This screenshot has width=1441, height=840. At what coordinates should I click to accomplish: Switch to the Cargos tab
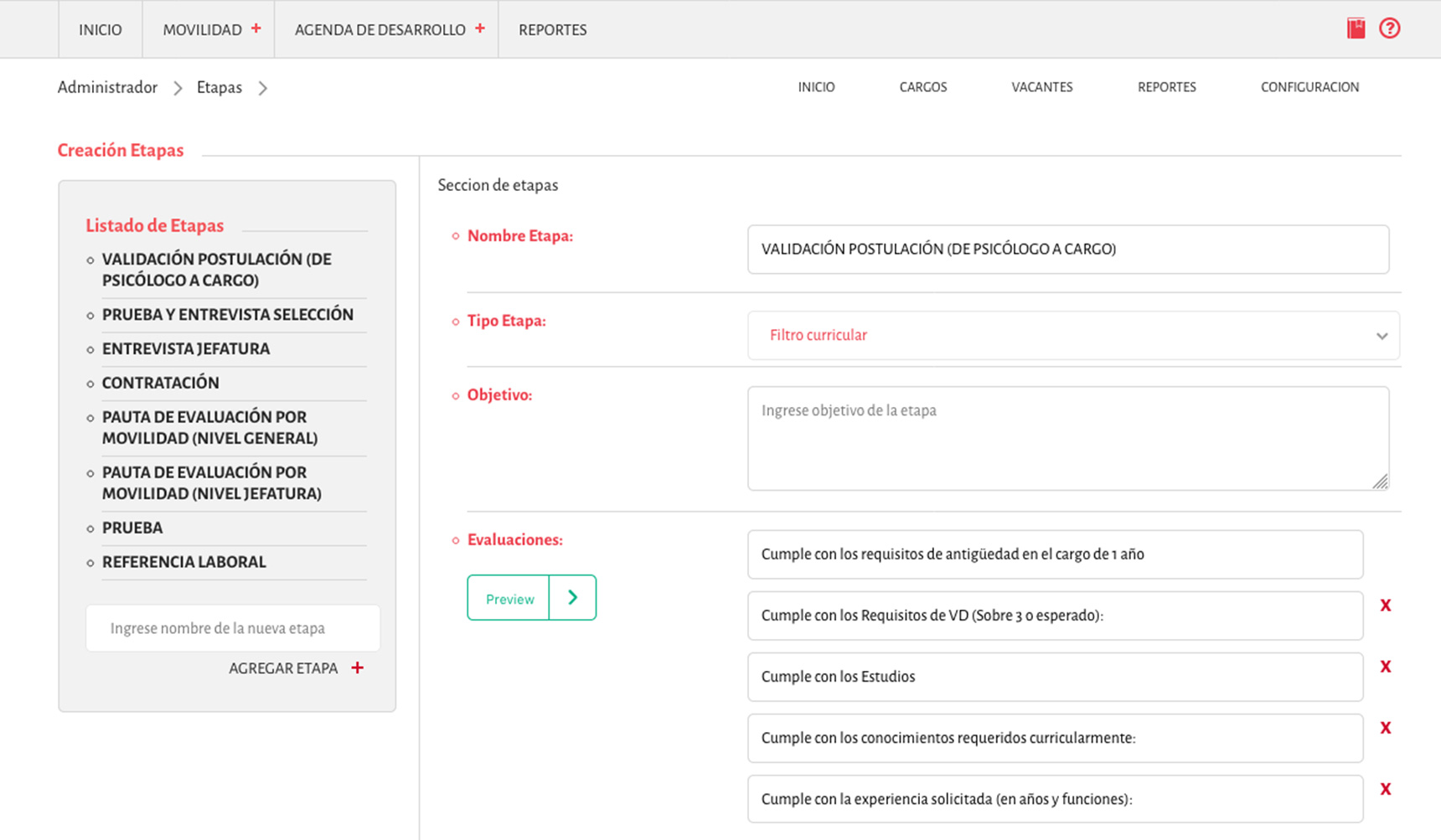(x=923, y=87)
